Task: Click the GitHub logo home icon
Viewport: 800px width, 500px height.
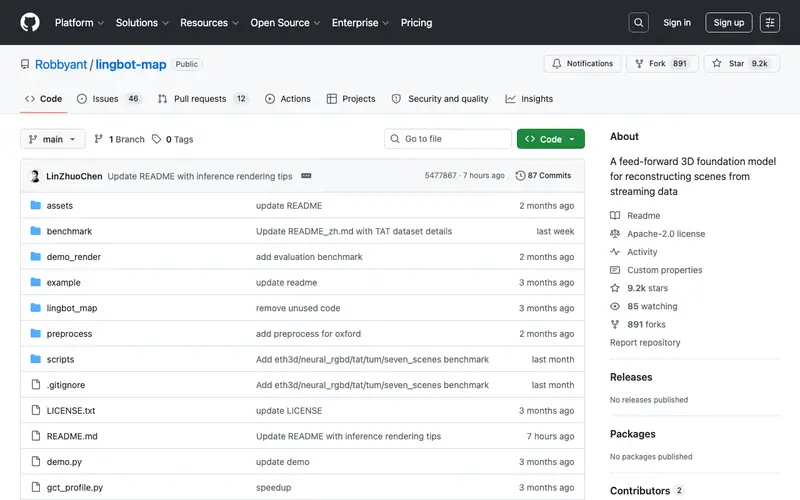Action: pyautogui.click(x=30, y=22)
